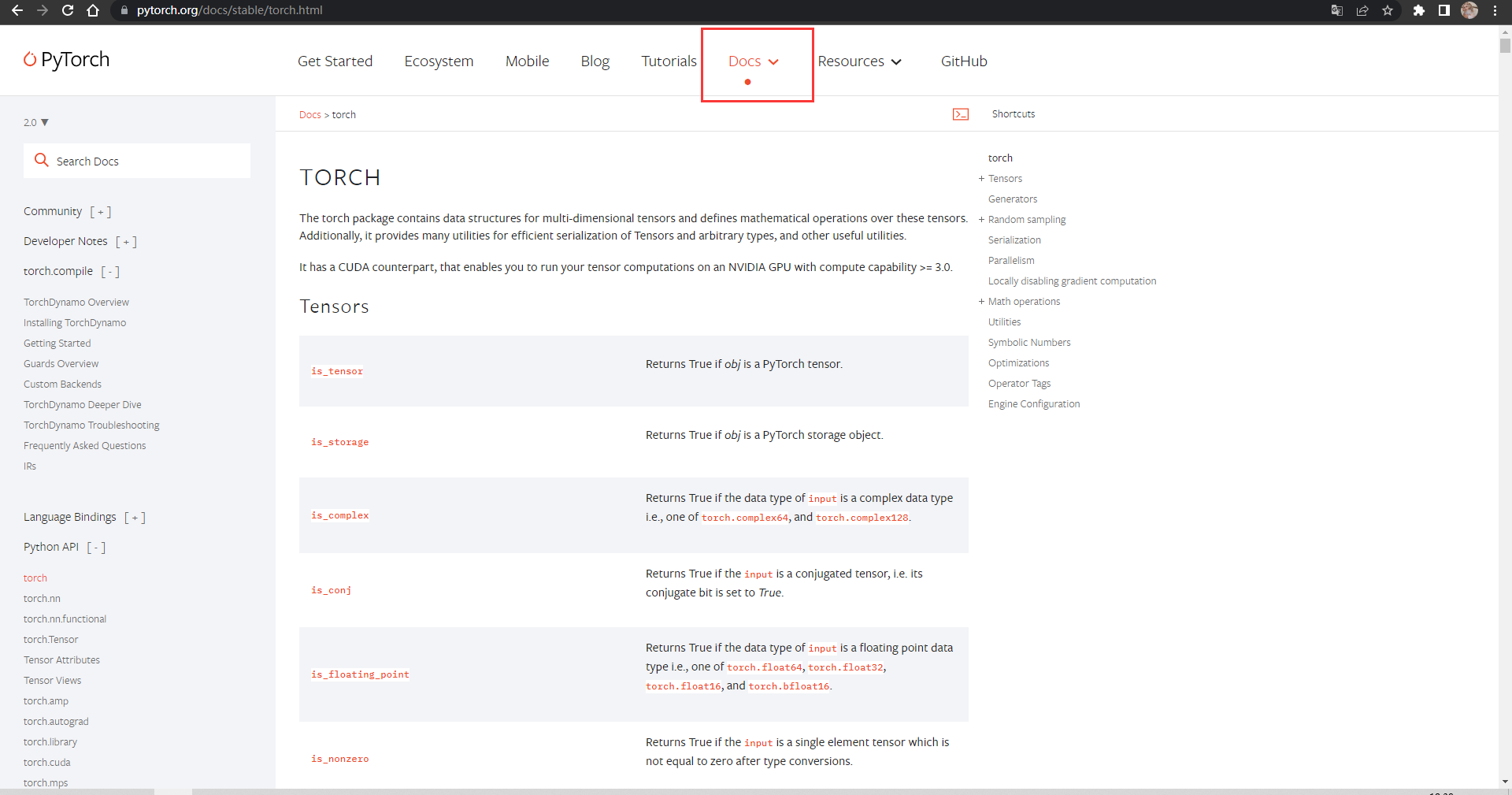Go forward using browser forward arrow
This screenshot has width=1512, height=795.
(x=43, y=10)
